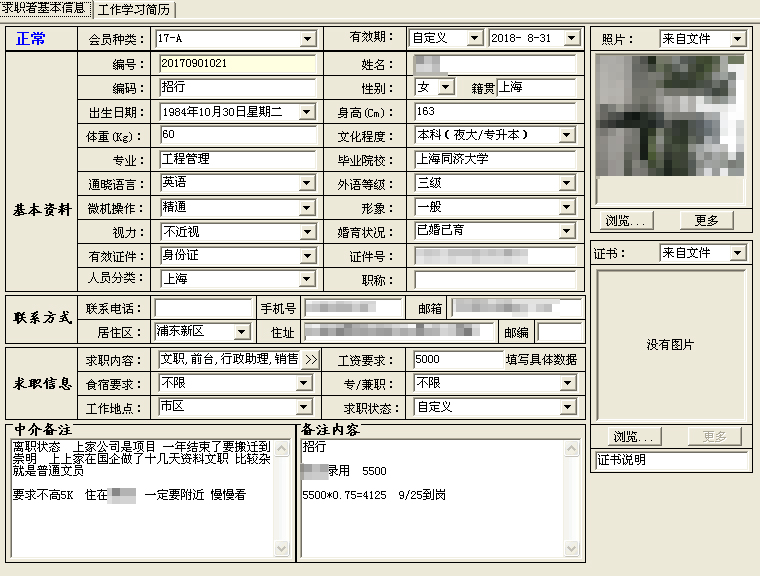Click the 身高 field showing 163
Viewport: 760px width, 576px height.
click(495, 112)
